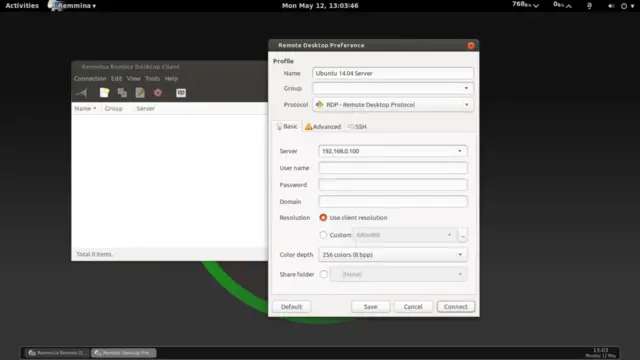The width and height of the screenshot is (640, 360).
Task: Open the Protocol dropdown showing RDP
Action: [393, 104]
